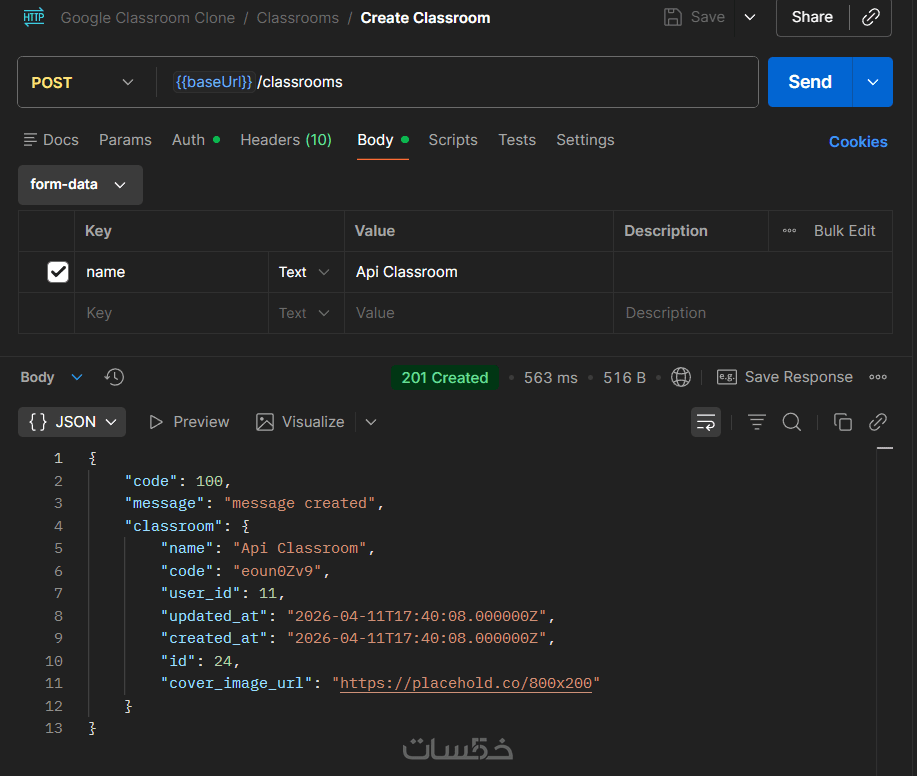Go to Classrooms breadcrumb
This screenshot has width=917, height=776.
click(x=298, y=18)
